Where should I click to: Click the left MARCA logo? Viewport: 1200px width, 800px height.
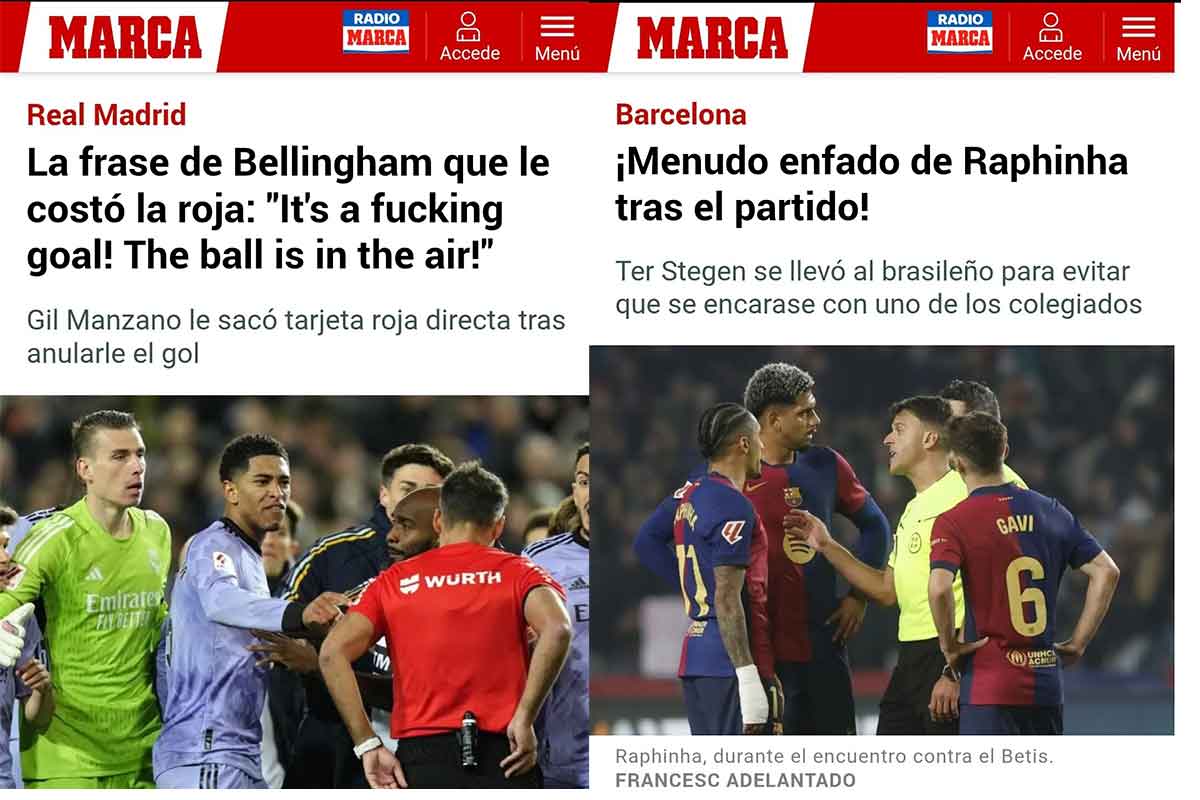pos(125,37)
